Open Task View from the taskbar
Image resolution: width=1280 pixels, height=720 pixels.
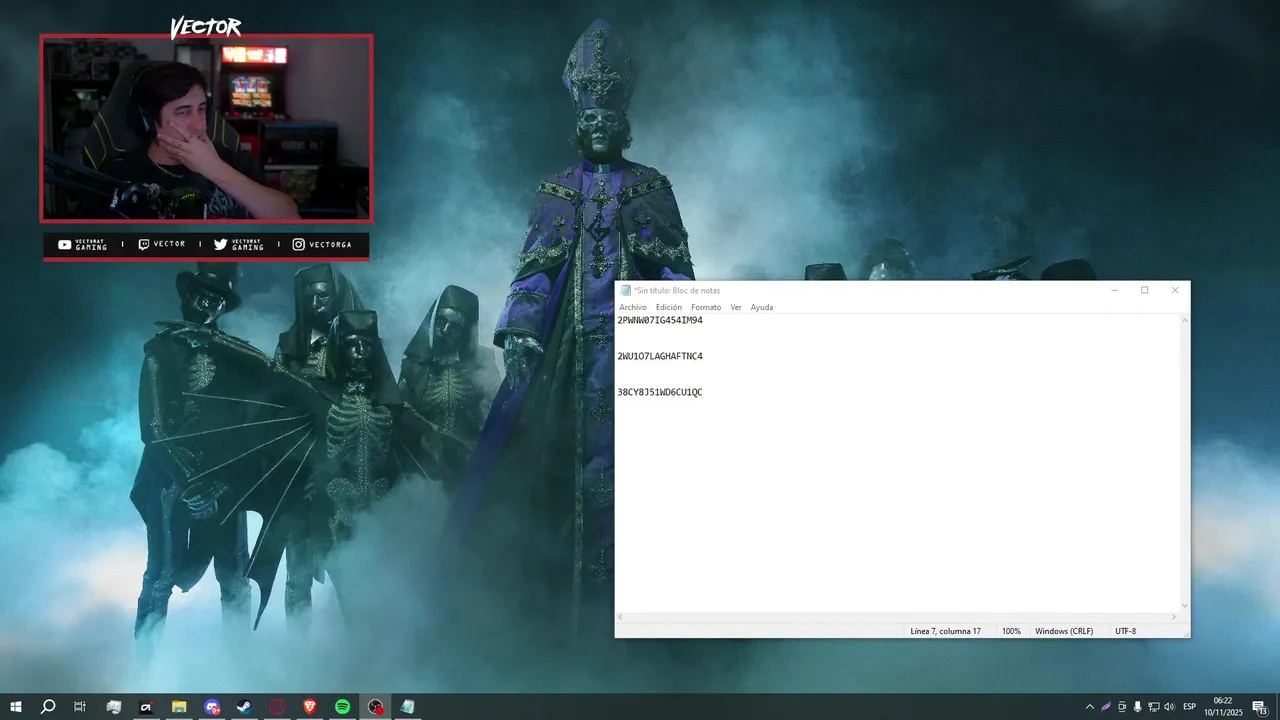80,707
